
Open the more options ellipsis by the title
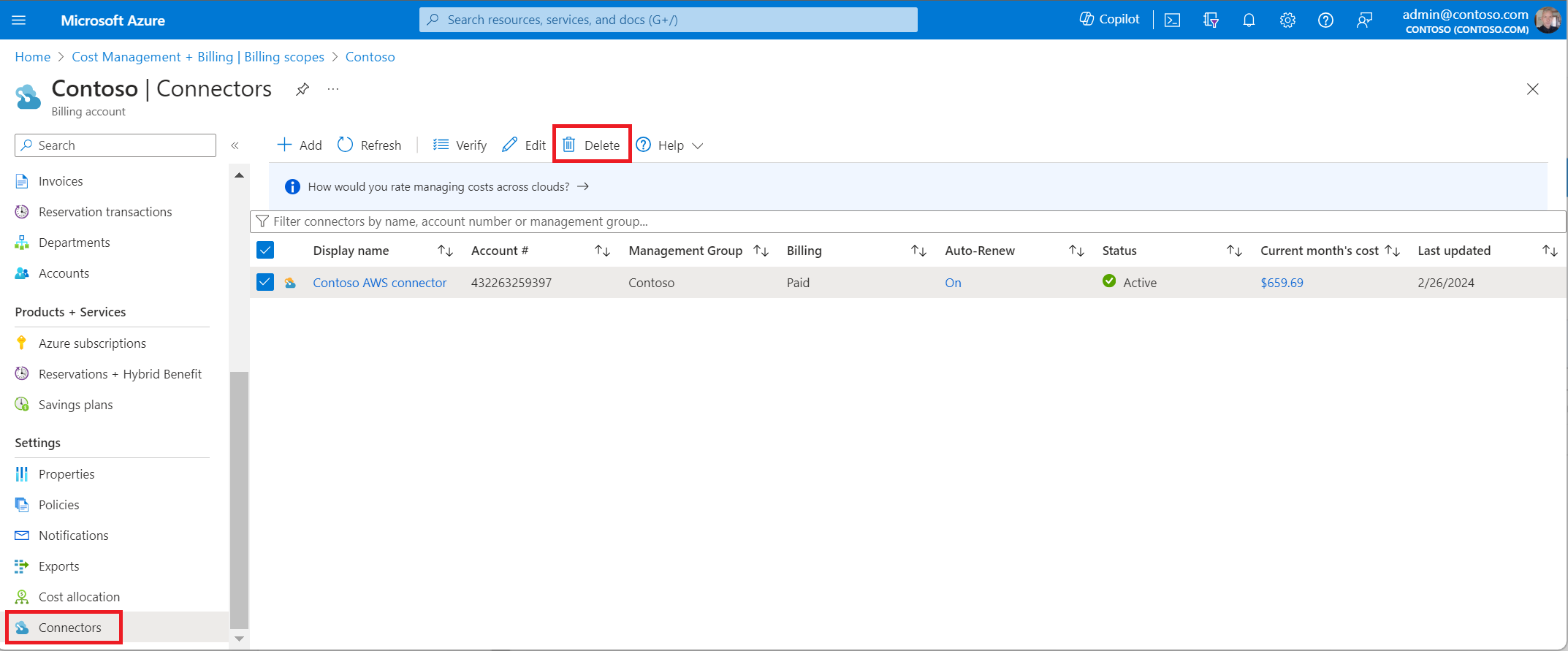coord(333,89)
